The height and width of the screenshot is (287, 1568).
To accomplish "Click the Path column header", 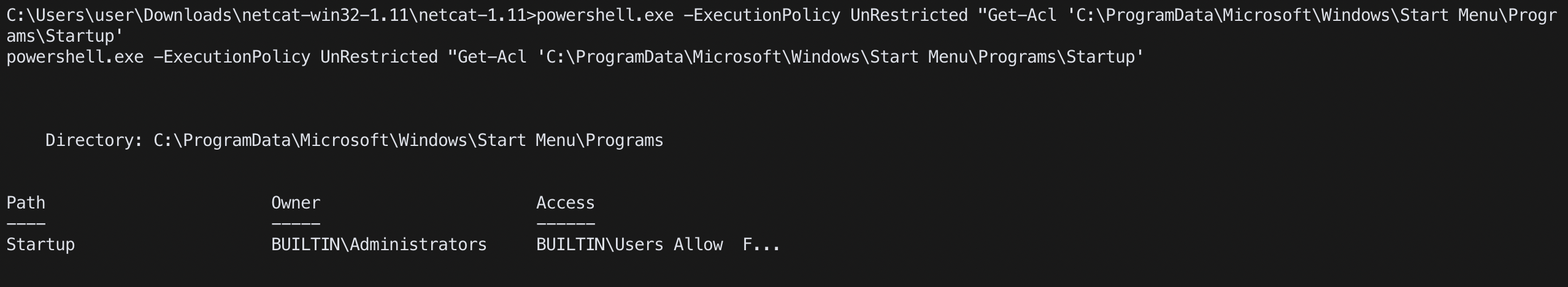I will point(26,203).
